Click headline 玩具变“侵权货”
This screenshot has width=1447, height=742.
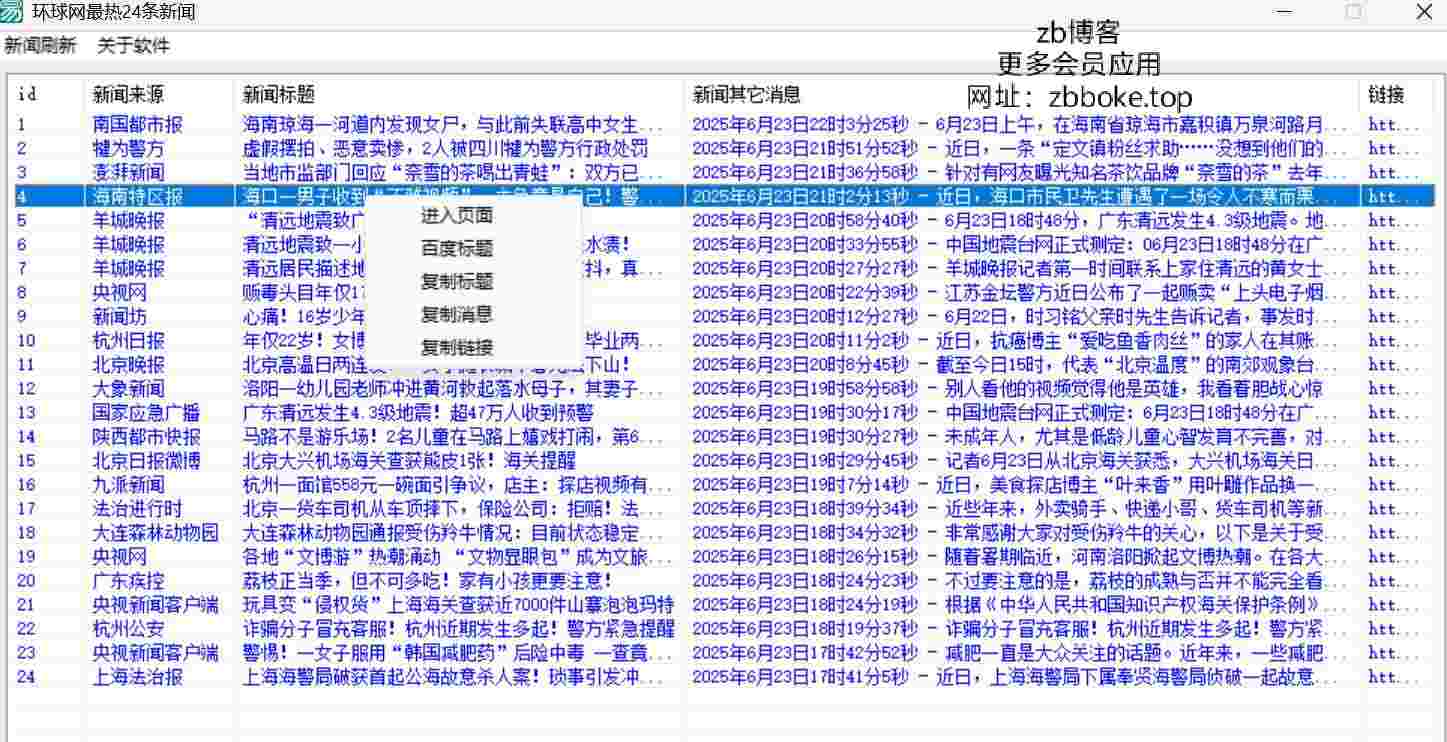click(x=459, y=605)
